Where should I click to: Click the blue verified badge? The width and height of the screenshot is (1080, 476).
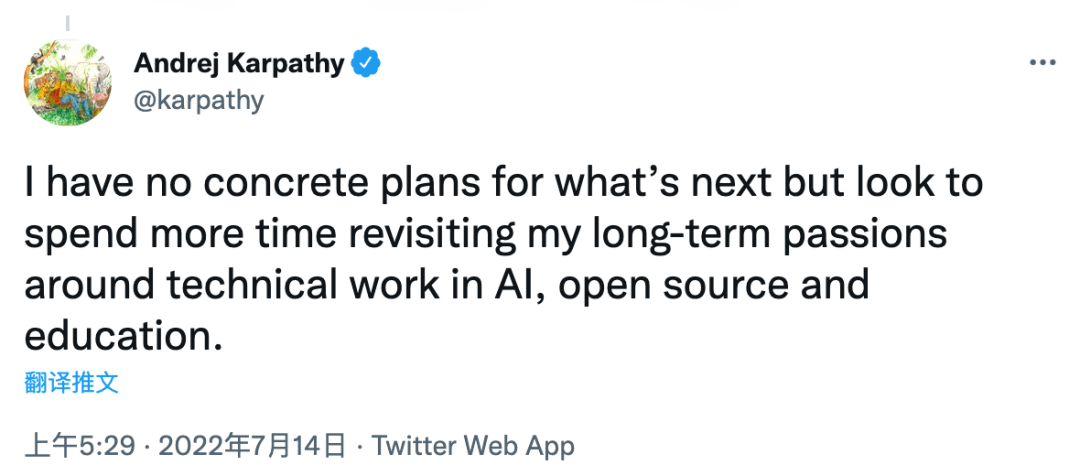coord(366,63)
